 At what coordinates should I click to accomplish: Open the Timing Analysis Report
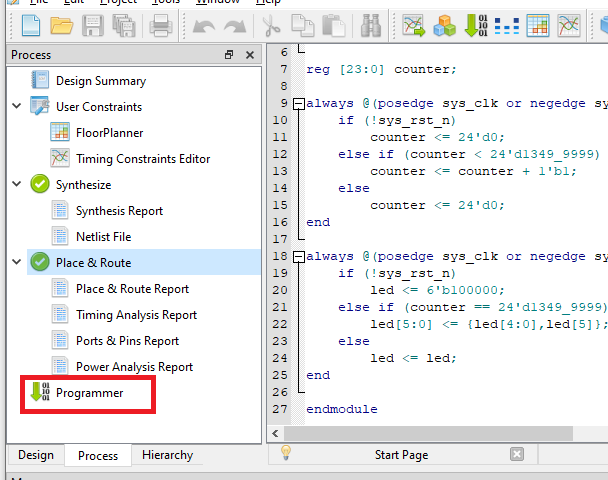pos(136,315)
